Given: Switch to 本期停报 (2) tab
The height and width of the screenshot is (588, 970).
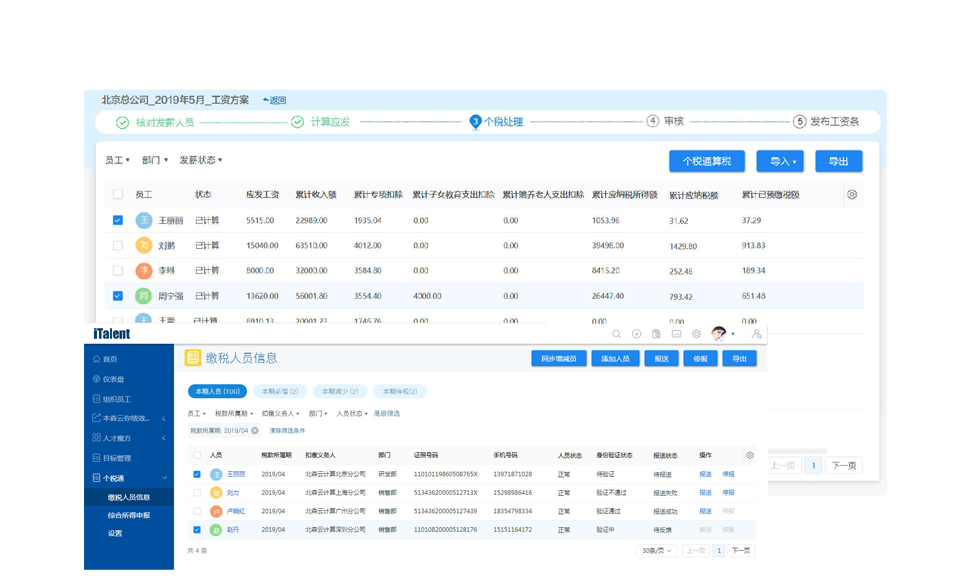Looking at the screenshot, I should [x=400, y=391].
